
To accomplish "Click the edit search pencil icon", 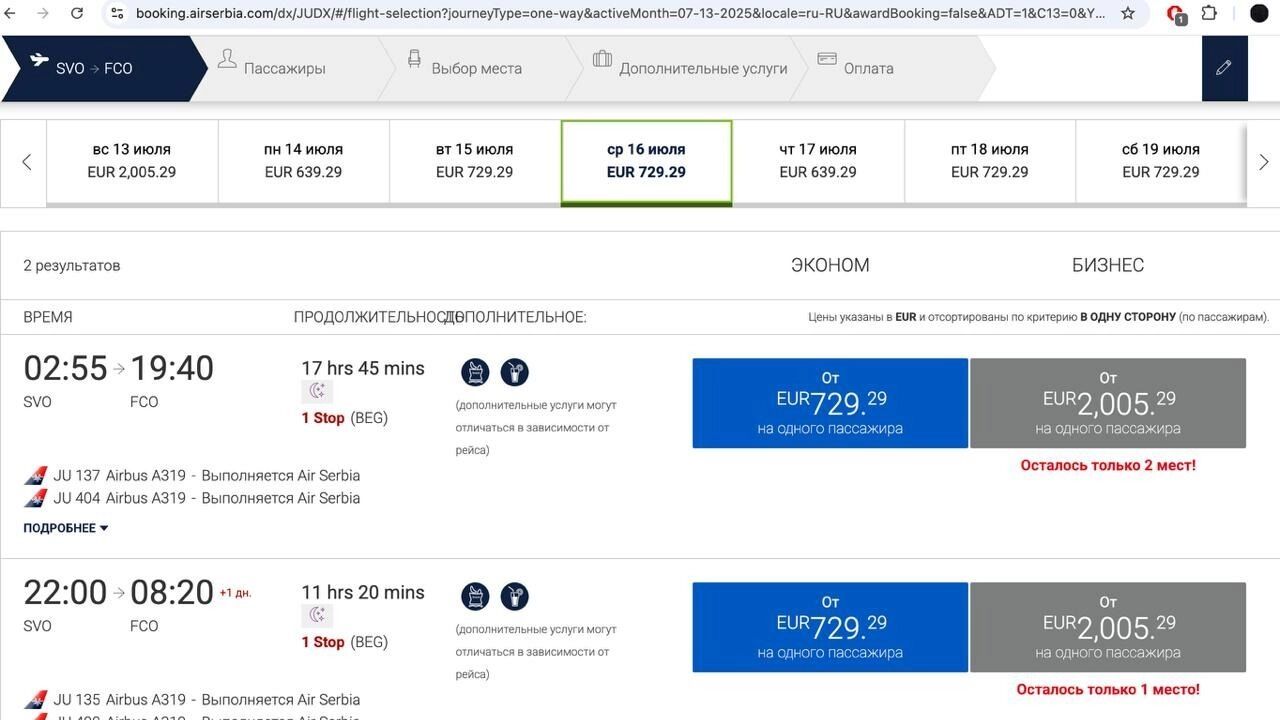I will 1224,68.
